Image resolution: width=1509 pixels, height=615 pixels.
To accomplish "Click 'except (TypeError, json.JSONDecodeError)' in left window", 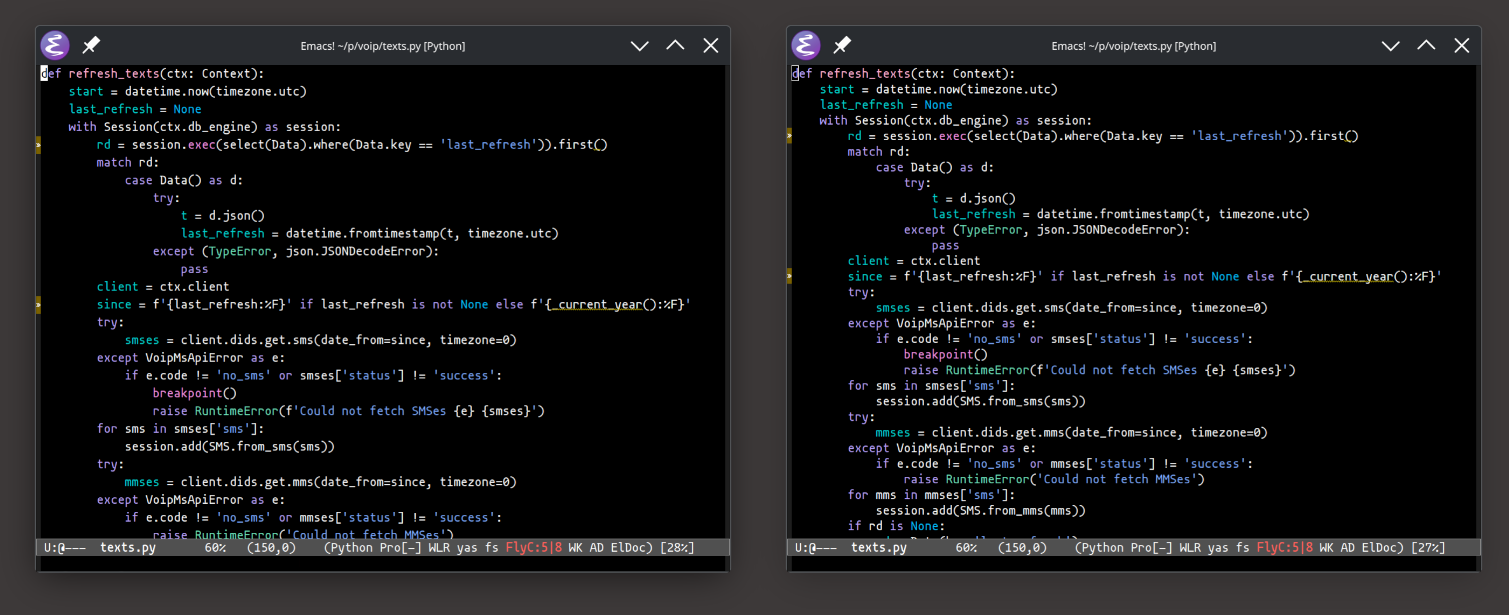I will pyautogui.click(x=296, y=251).
